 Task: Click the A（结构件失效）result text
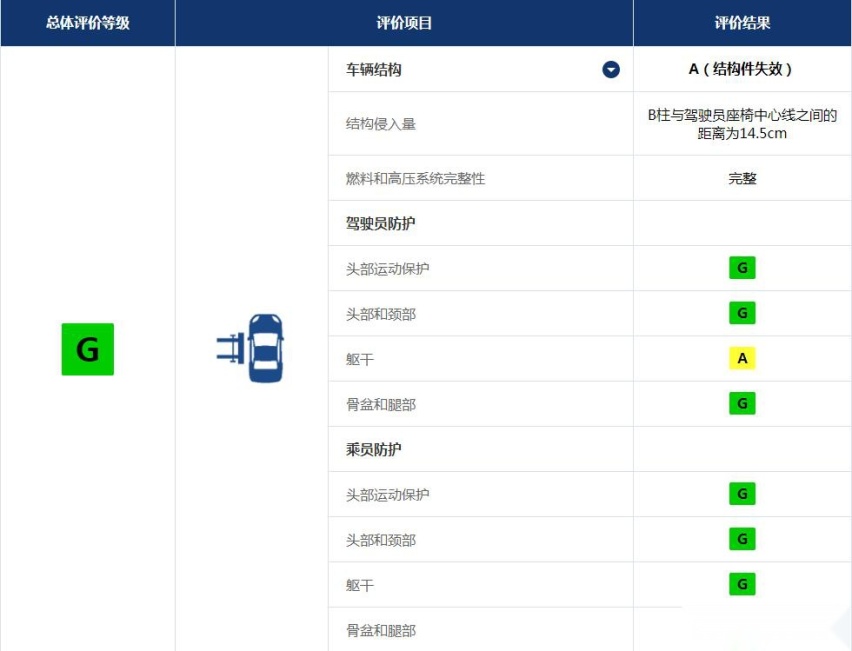click(x=741, y=69)
